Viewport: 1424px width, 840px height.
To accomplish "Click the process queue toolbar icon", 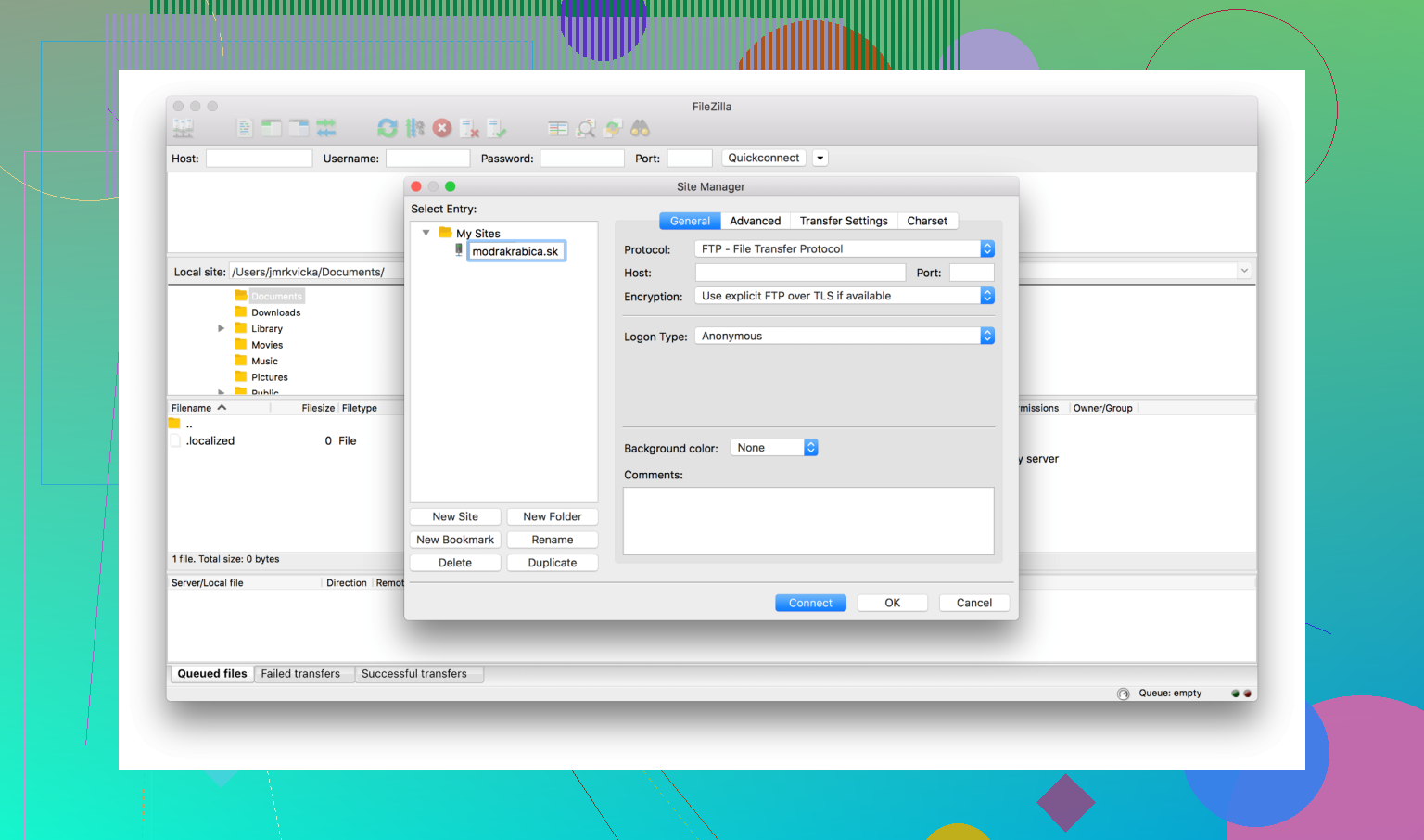I will click(x=414, y=129).
